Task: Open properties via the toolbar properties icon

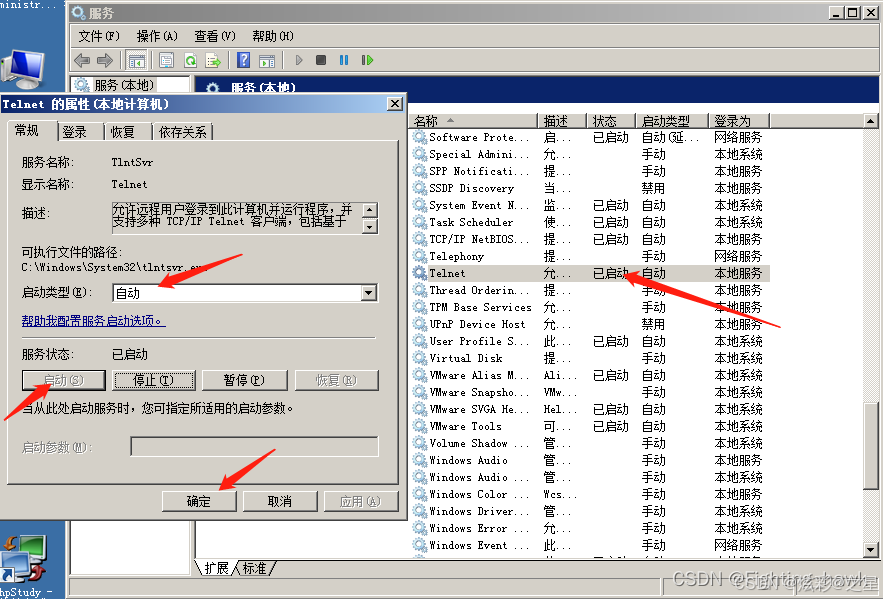Action: (x=167, y=60)
